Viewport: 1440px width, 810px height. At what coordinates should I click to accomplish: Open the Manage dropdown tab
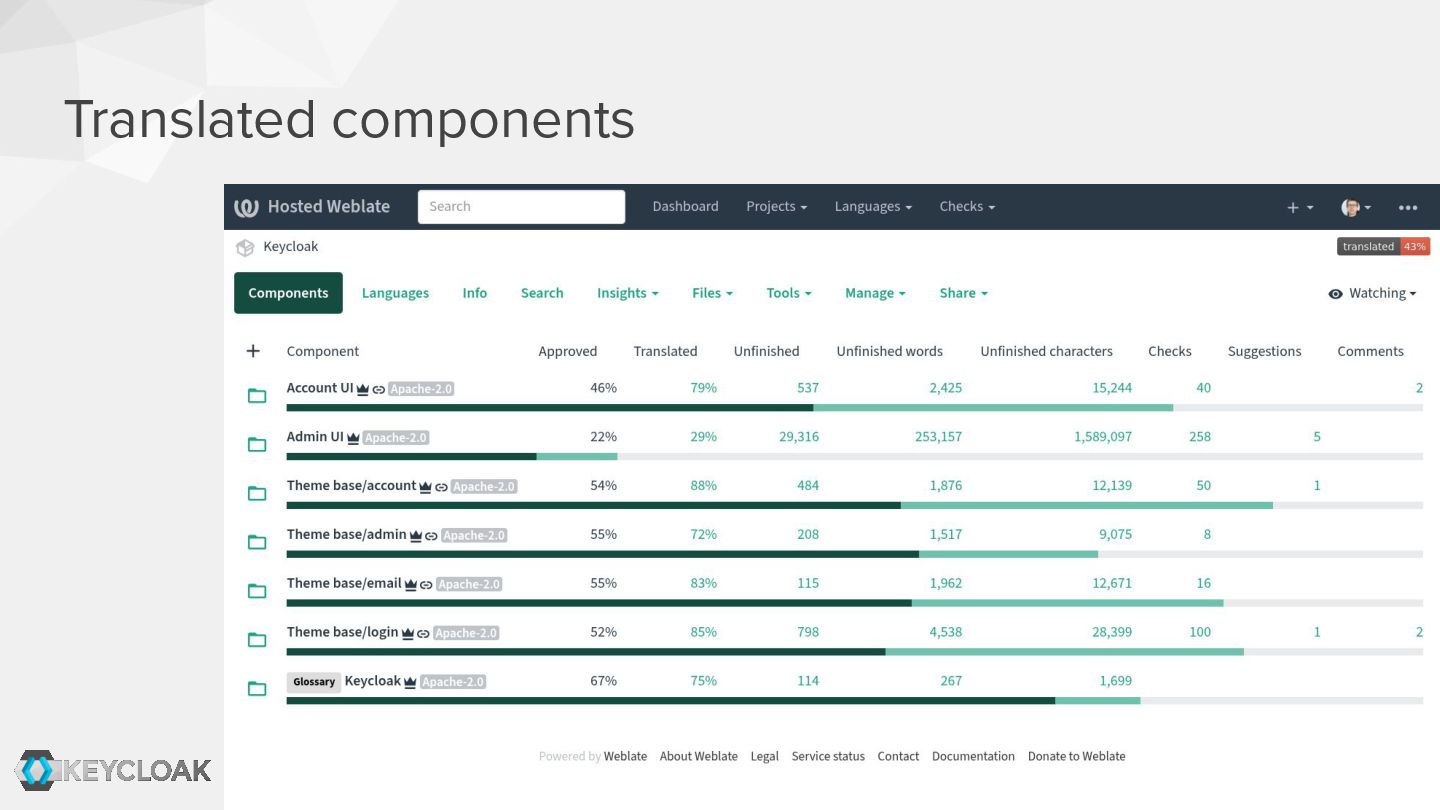tap(875, 293)
